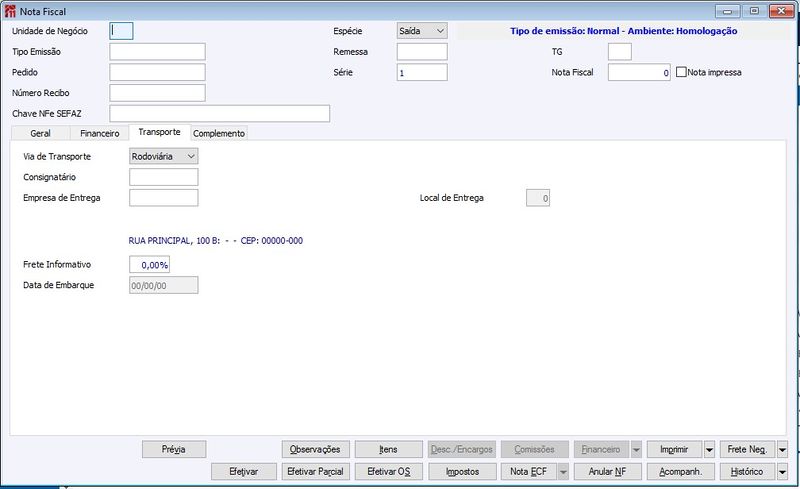This screenshot has width=800, height=489.
Task: Click the Série field containing 1
Action: click(x=422, y=72)
